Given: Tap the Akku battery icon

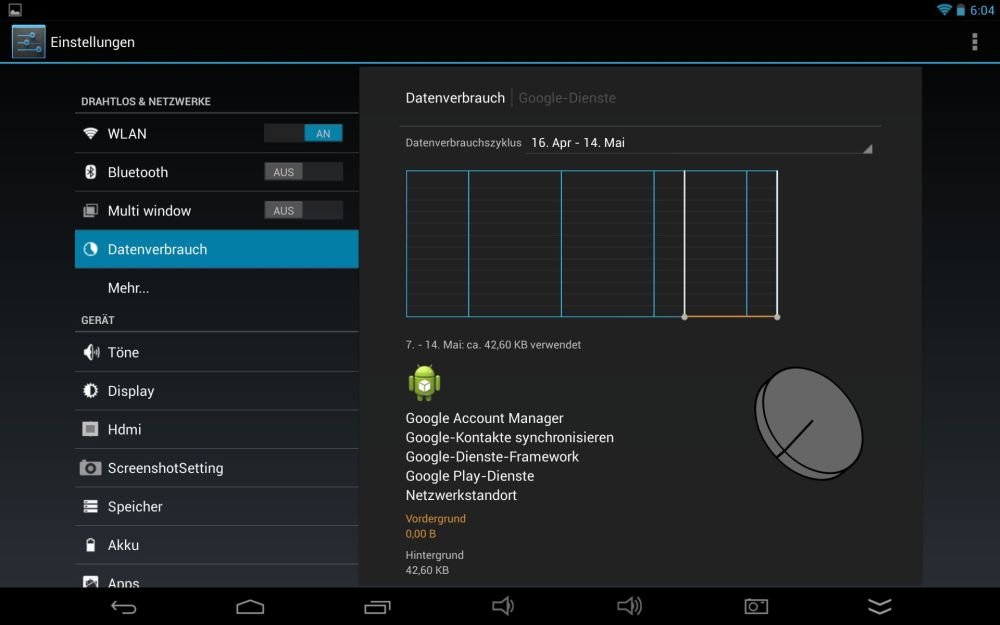Looking at the screenshot, I should tap(91, 545).
